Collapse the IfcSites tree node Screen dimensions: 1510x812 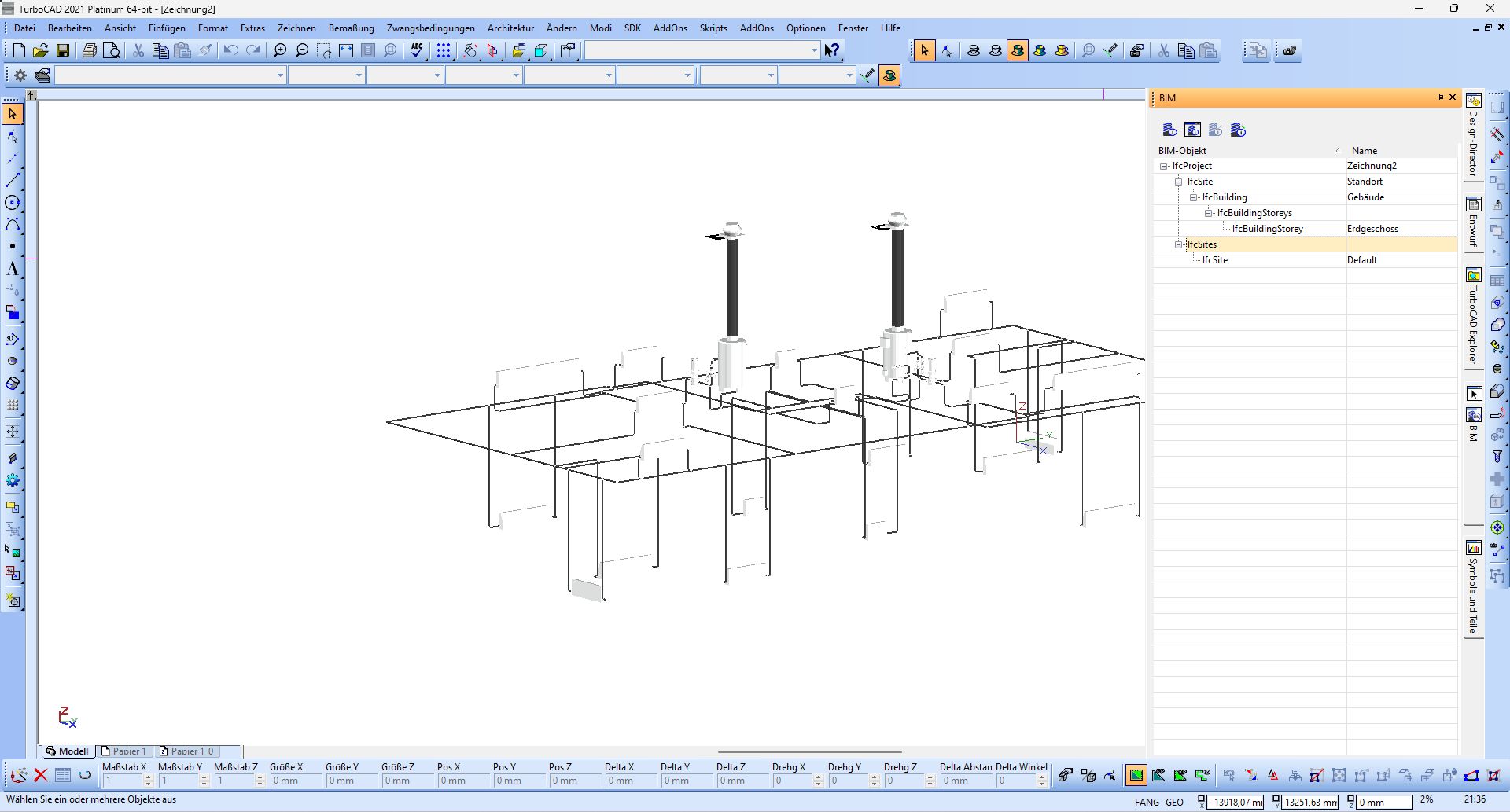(x=1178, y=244)
